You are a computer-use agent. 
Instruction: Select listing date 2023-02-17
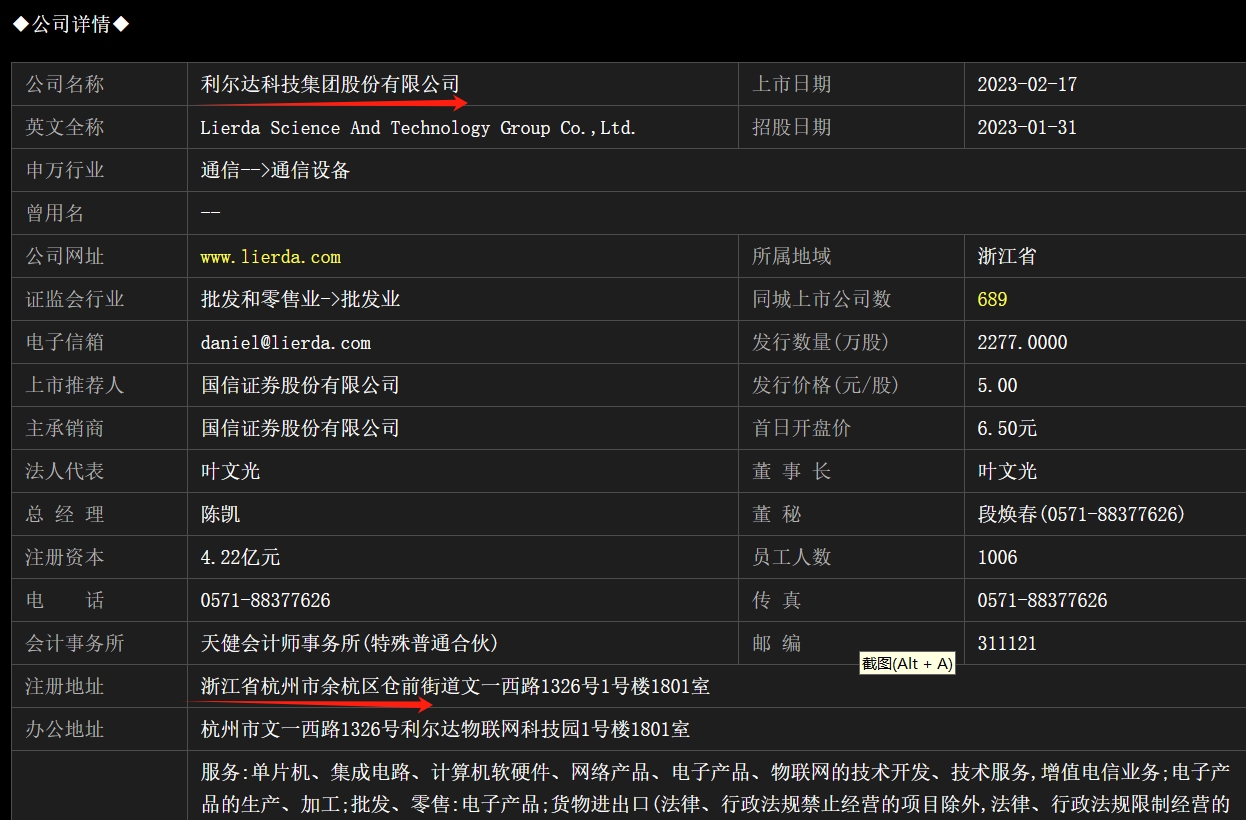coord(1027,85)
